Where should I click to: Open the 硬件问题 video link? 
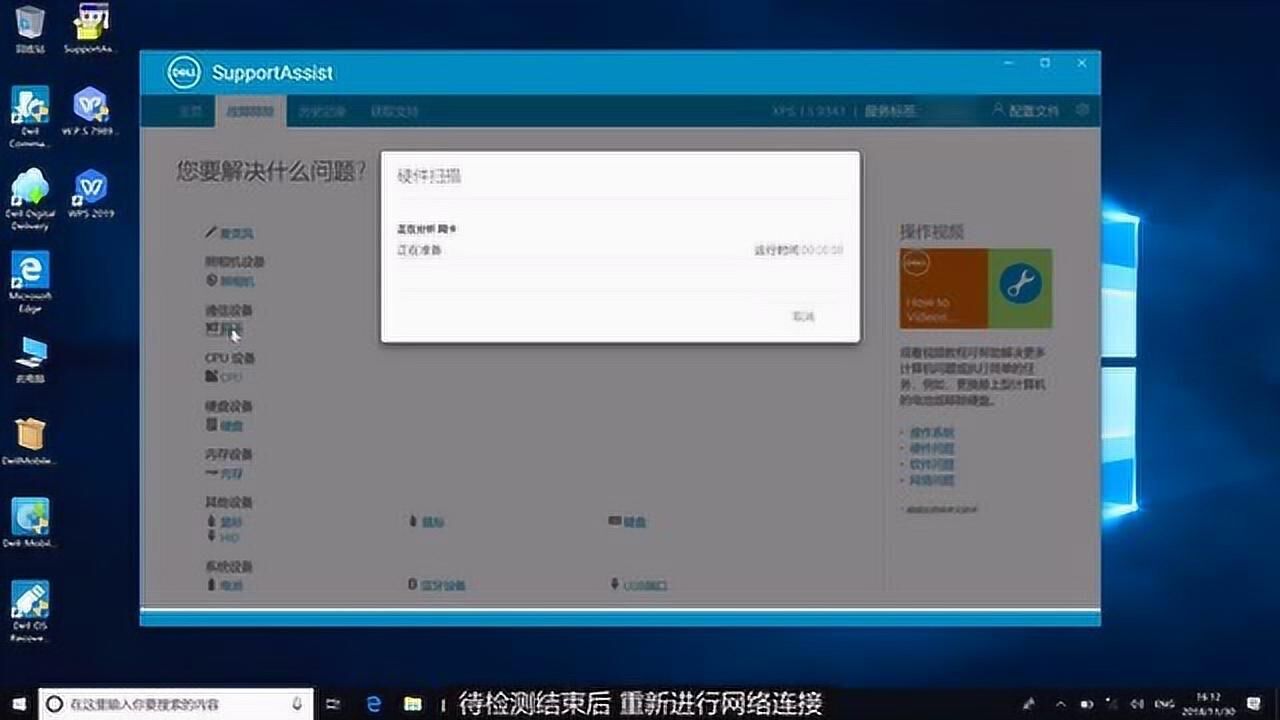tap(932, 449)
